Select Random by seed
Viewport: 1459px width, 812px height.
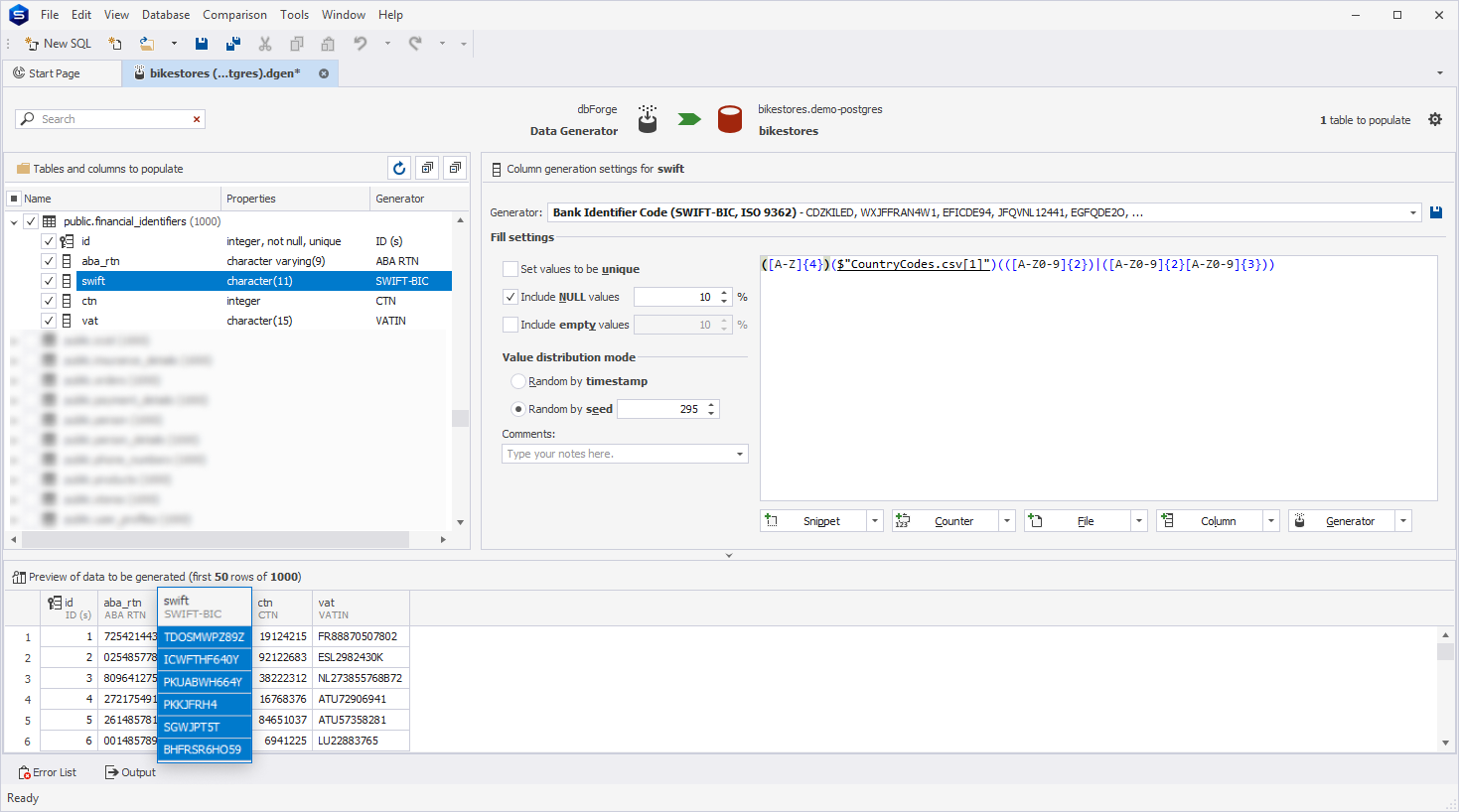(x=518, y=409)
